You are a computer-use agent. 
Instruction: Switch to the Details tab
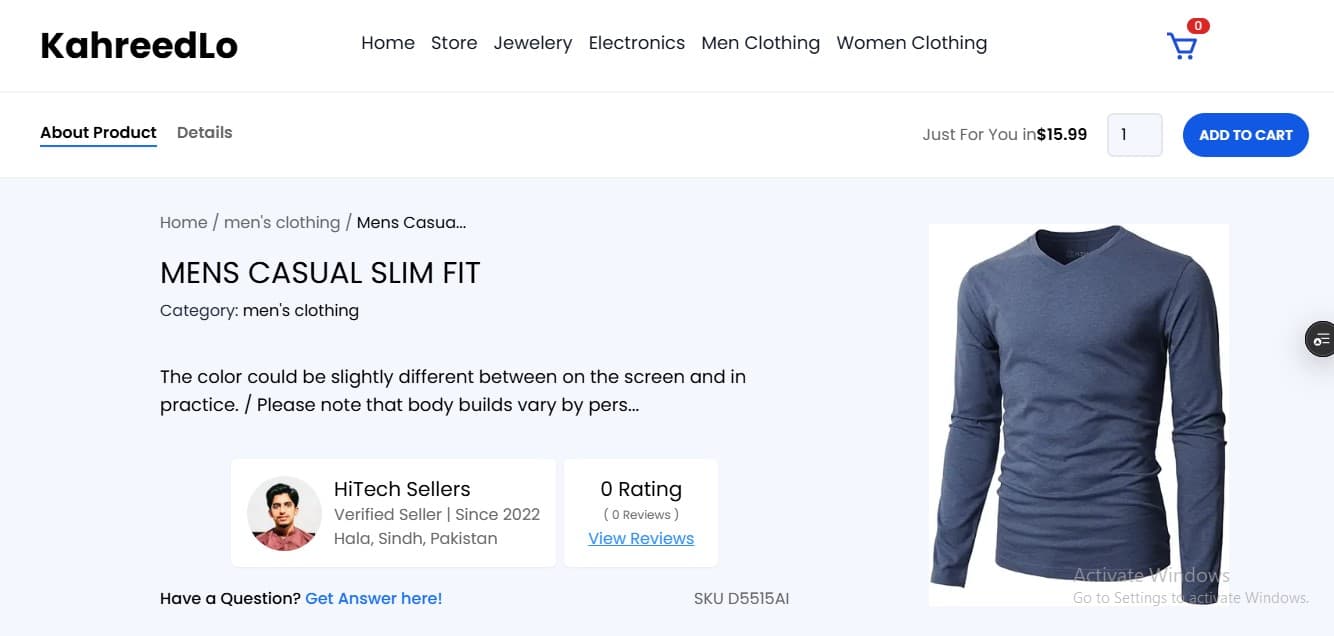point(205,132)
